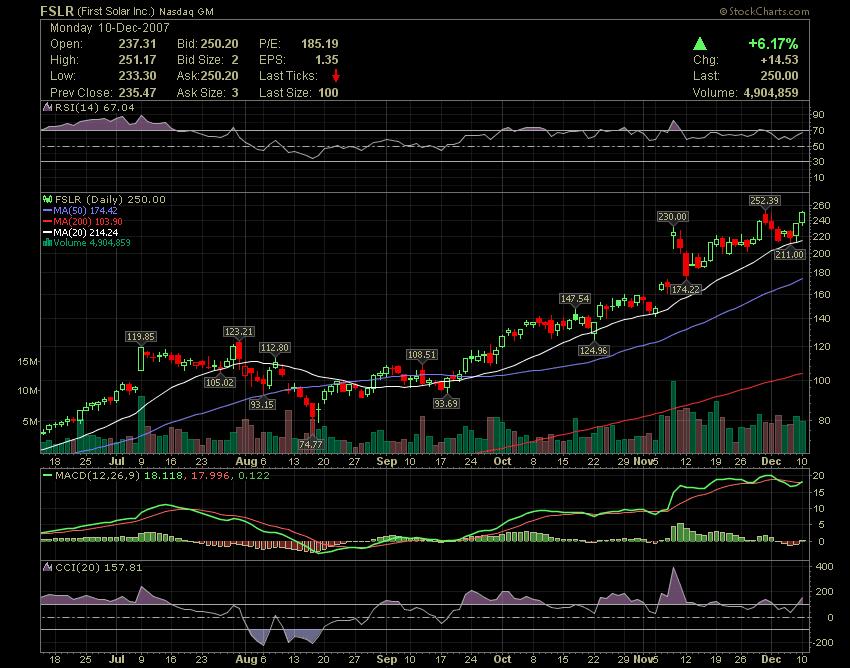Click the 230.00 price callout

point(672,216)
